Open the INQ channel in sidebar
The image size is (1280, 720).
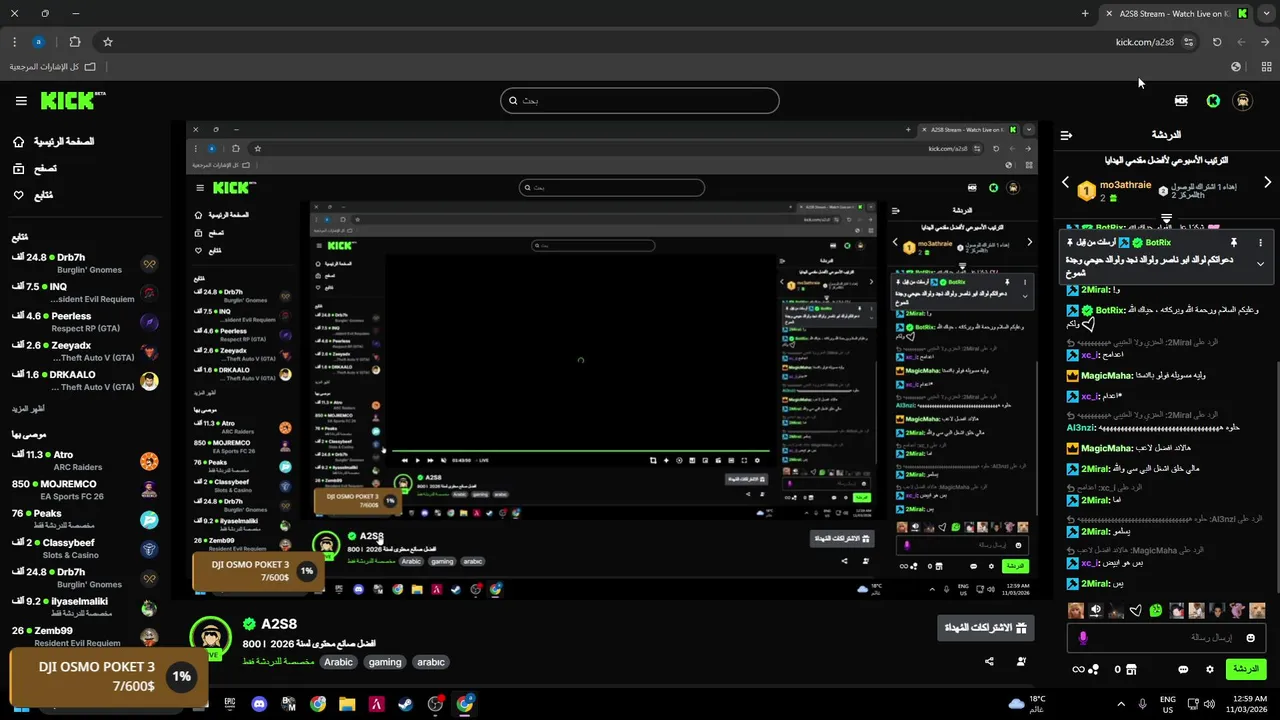(x=85, y=293)
